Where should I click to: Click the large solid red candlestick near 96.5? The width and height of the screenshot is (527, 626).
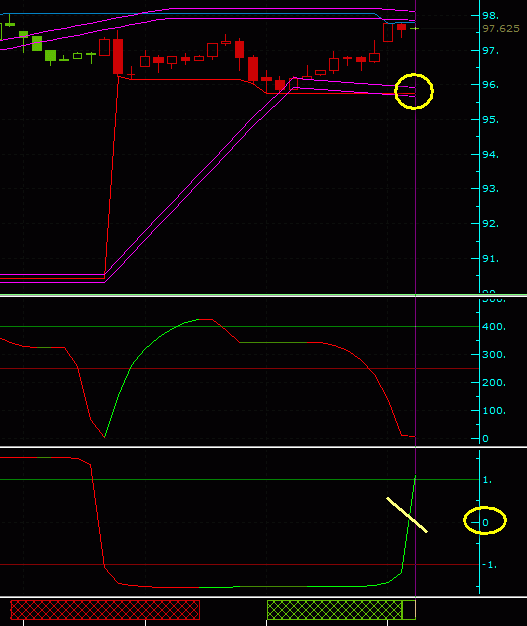tap(118, 56)
